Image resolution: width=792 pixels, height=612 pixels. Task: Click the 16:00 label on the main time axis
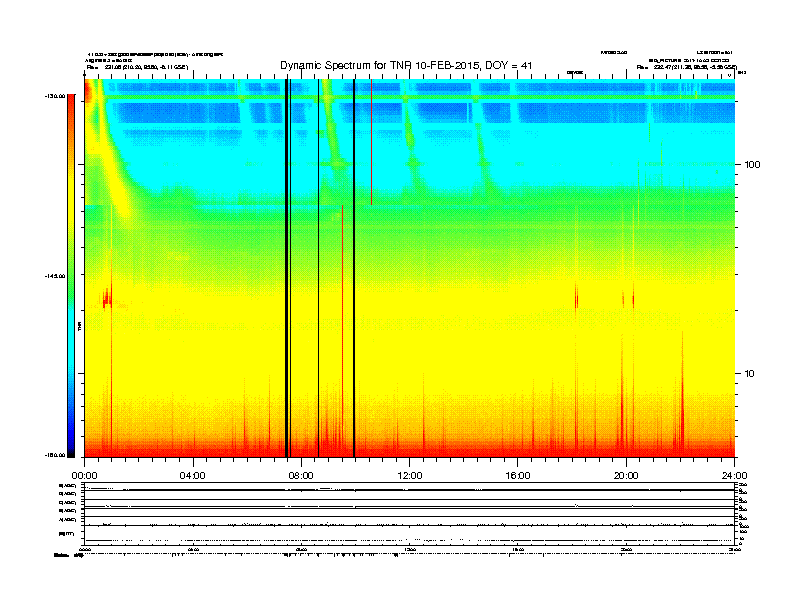[x=518, y=476]
